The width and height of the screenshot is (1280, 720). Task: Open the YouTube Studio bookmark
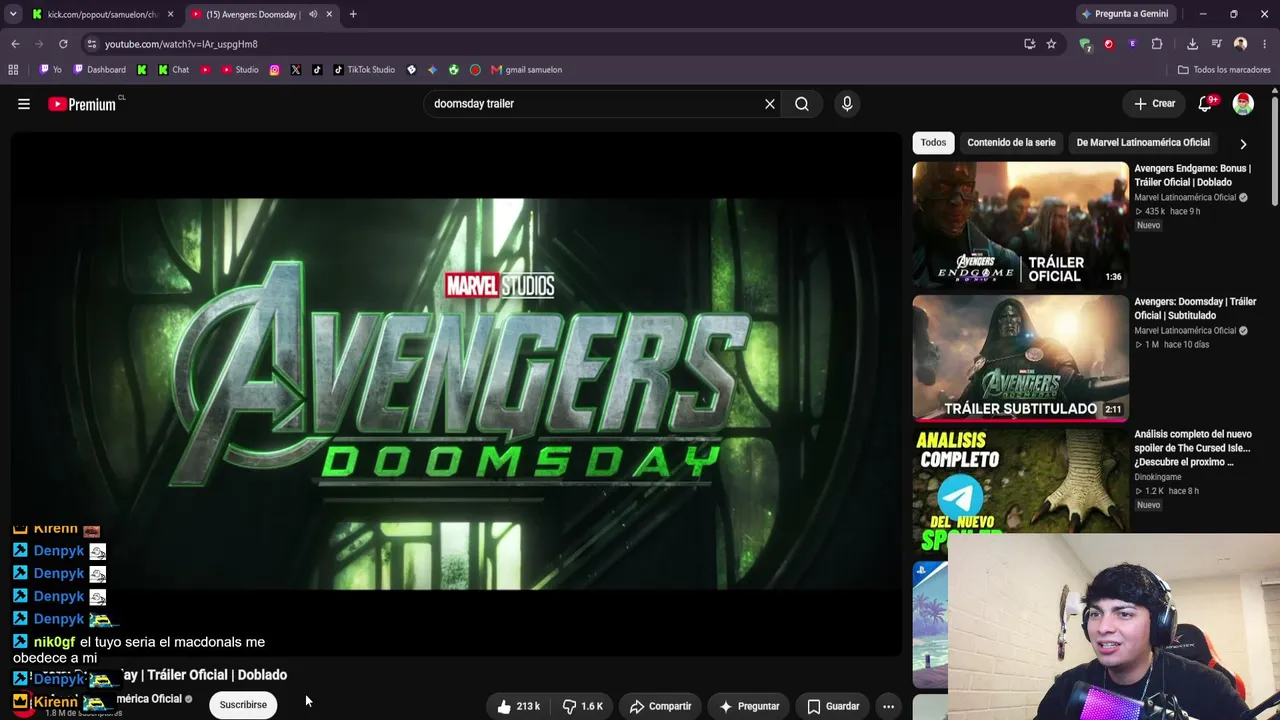[240, 70]
